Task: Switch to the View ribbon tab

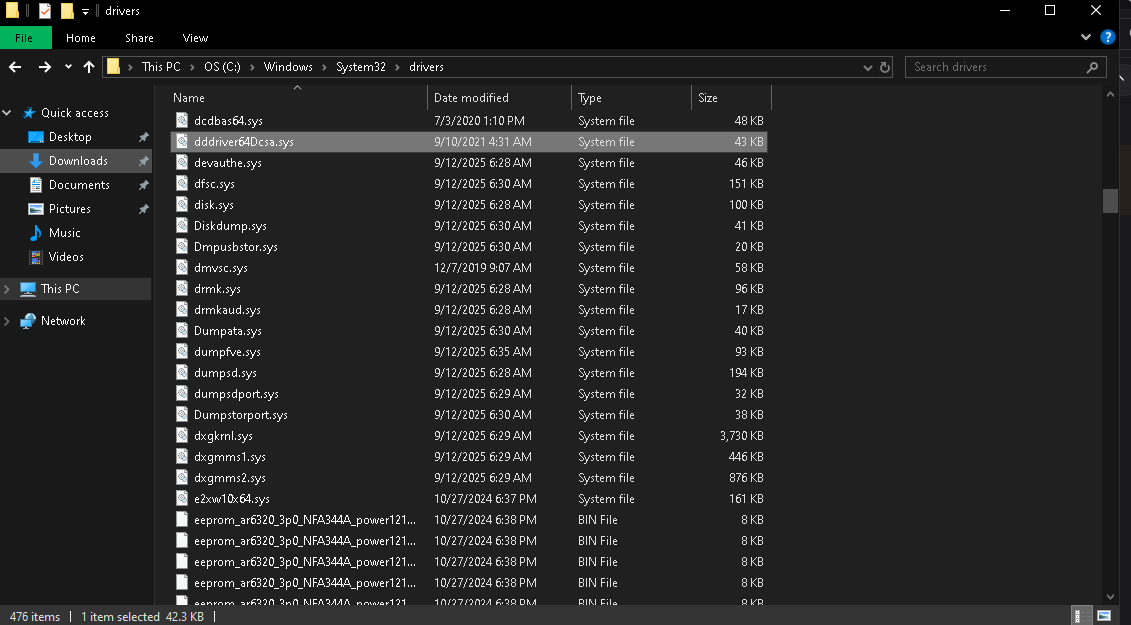Action: [195, 38]
